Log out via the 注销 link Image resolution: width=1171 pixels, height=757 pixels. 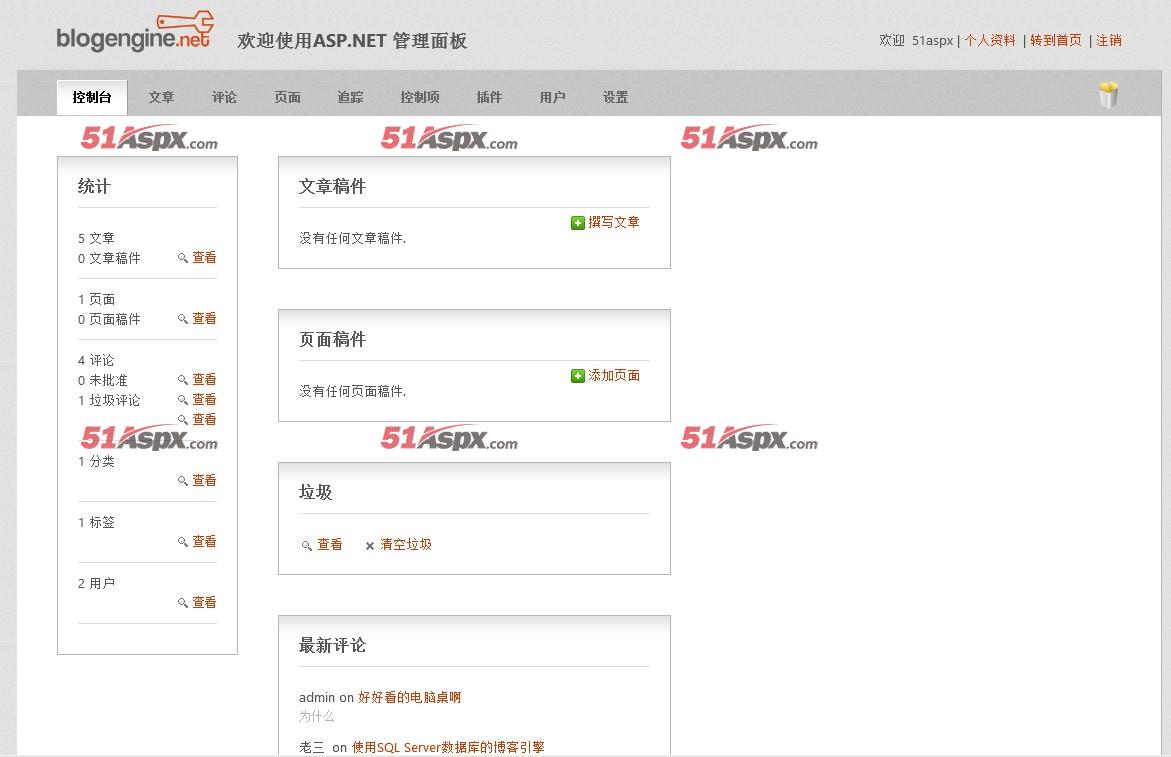point(1108,41)
